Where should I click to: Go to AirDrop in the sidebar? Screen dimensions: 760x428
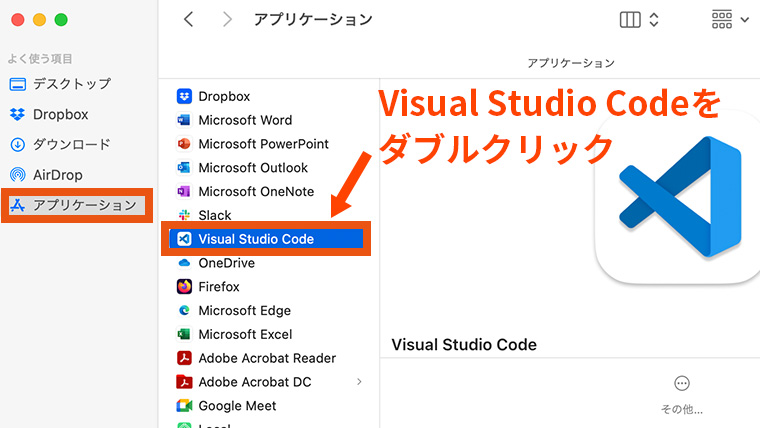[57, 175]
